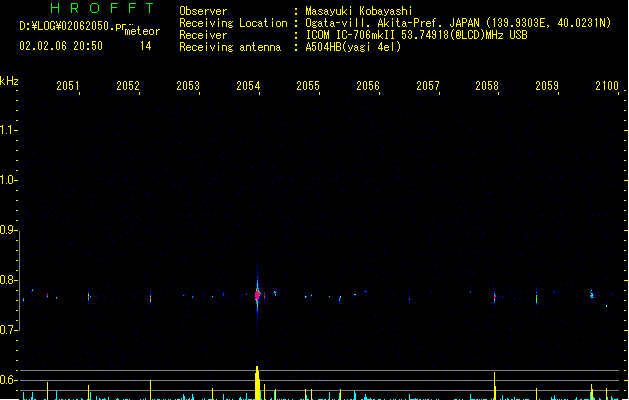Click the Receiver field label

pyautogui.click(x=203, y=35)
